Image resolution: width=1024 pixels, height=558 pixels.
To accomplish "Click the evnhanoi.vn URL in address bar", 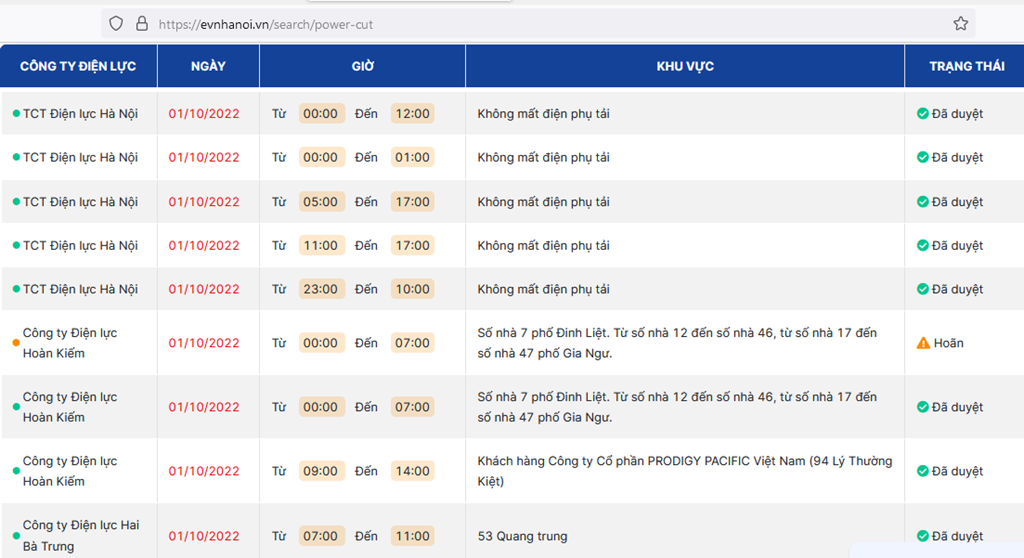I will [265, 24].
